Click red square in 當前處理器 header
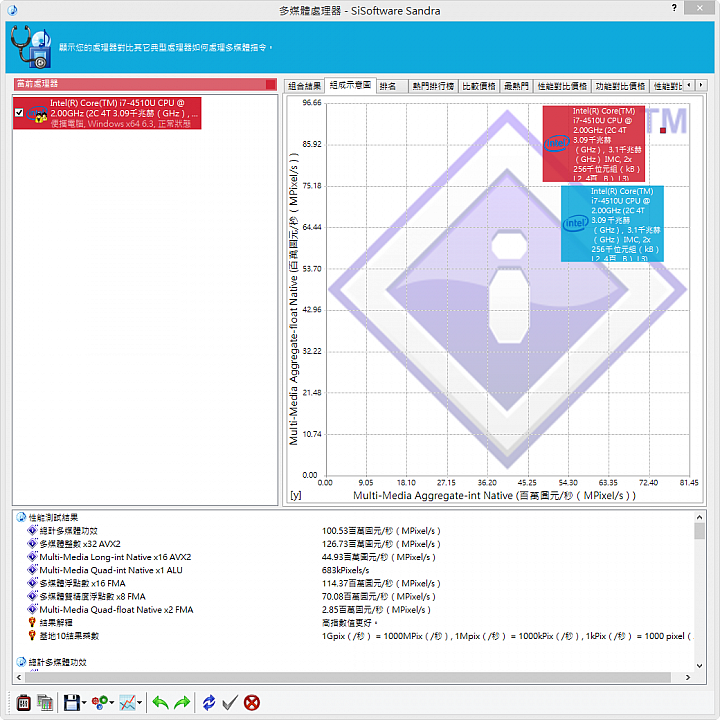The height and width of the screenshot is (720, 720). tap(271, 84)
